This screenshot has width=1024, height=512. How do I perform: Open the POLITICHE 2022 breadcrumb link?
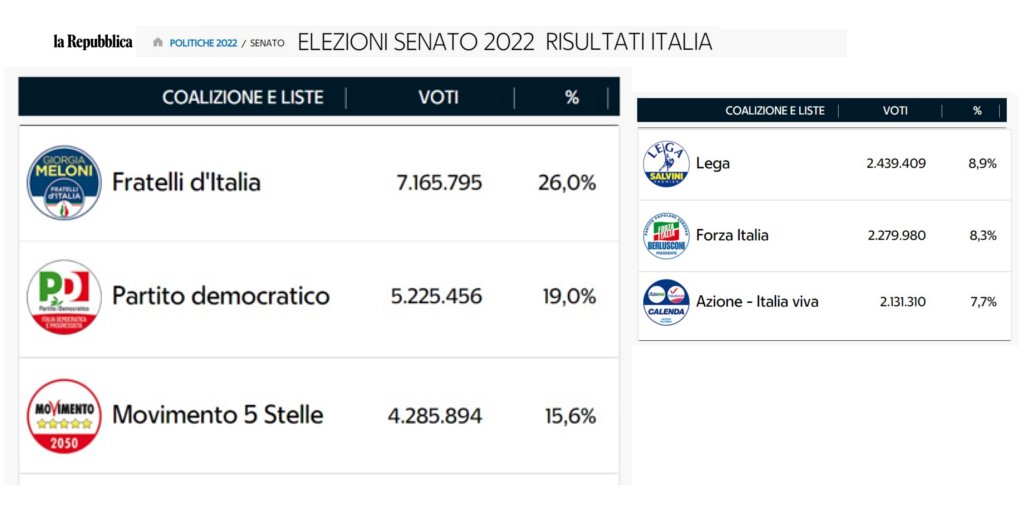203,43
